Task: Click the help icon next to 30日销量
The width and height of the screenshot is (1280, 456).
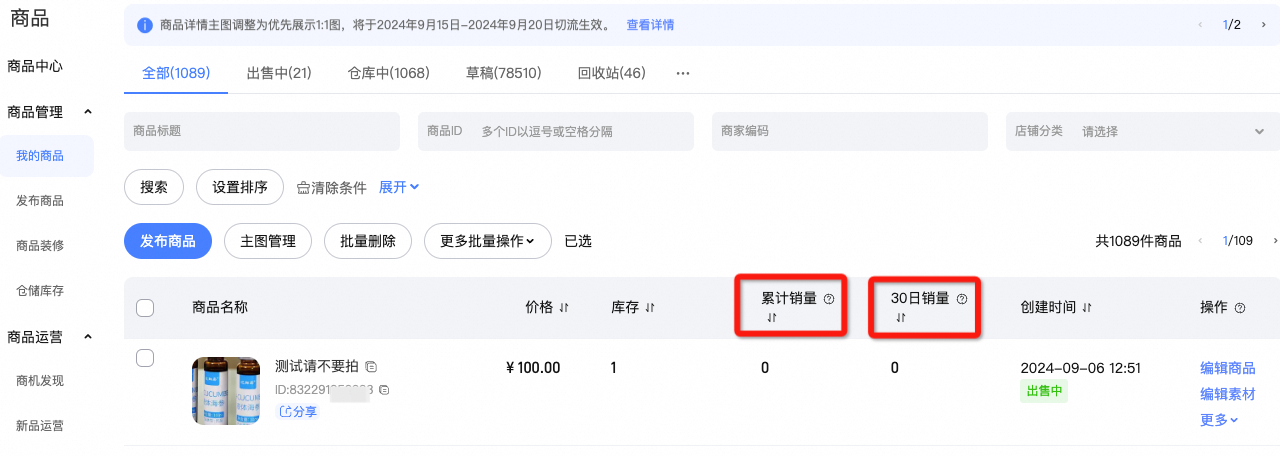Action: coord(962,298)
